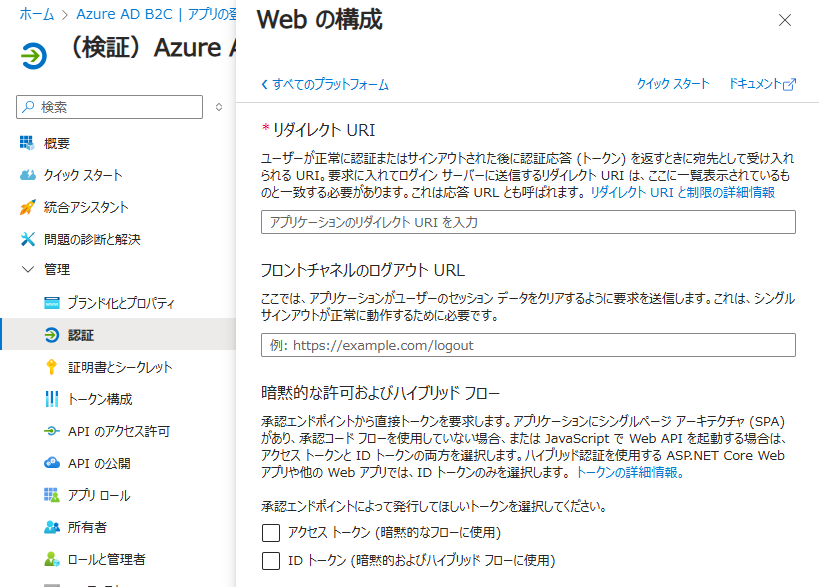Select API のアクセス許可 menu item
The width and height of the screenshot is (819, 587).
pos(118,431)
